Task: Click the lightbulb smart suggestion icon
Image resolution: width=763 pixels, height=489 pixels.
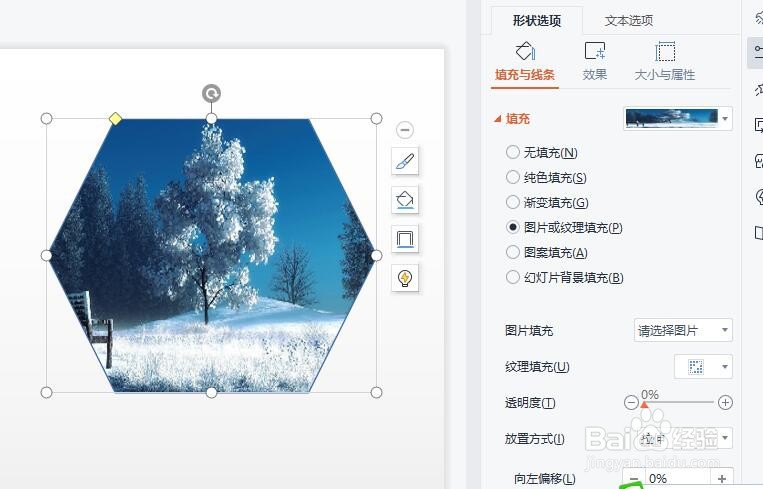Action: pyautogui.click(x=405, y=278)
